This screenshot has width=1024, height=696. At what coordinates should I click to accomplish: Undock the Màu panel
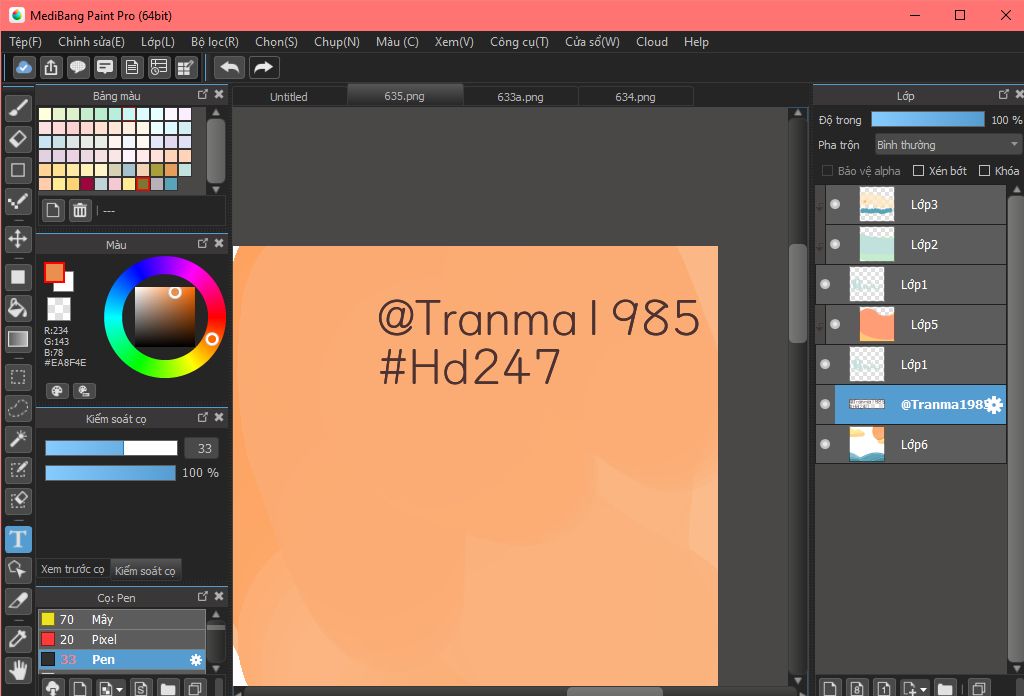(x=202, y=244)
